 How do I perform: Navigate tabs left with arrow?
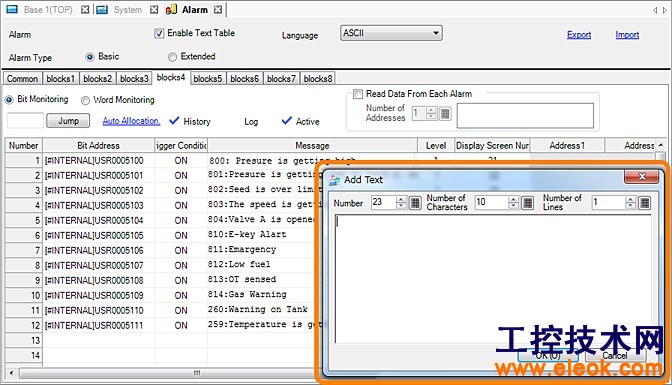[x=655, y=10]
